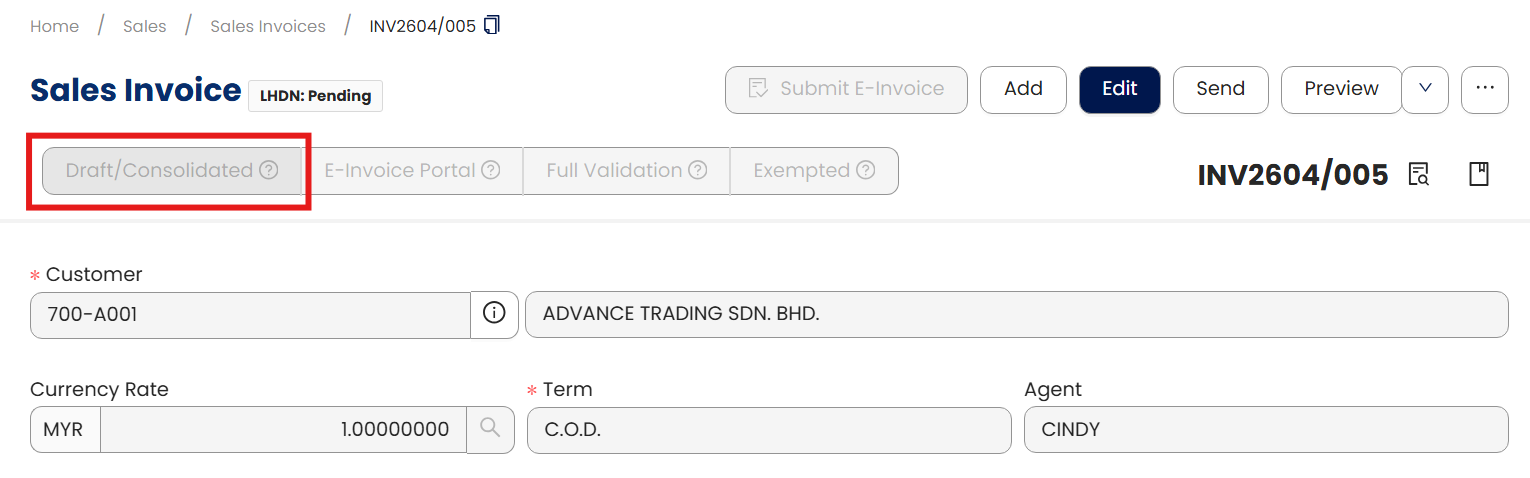Navigate to Home breadcrumb
This screenshot has height=478, width=1530.
coord(54,26)
